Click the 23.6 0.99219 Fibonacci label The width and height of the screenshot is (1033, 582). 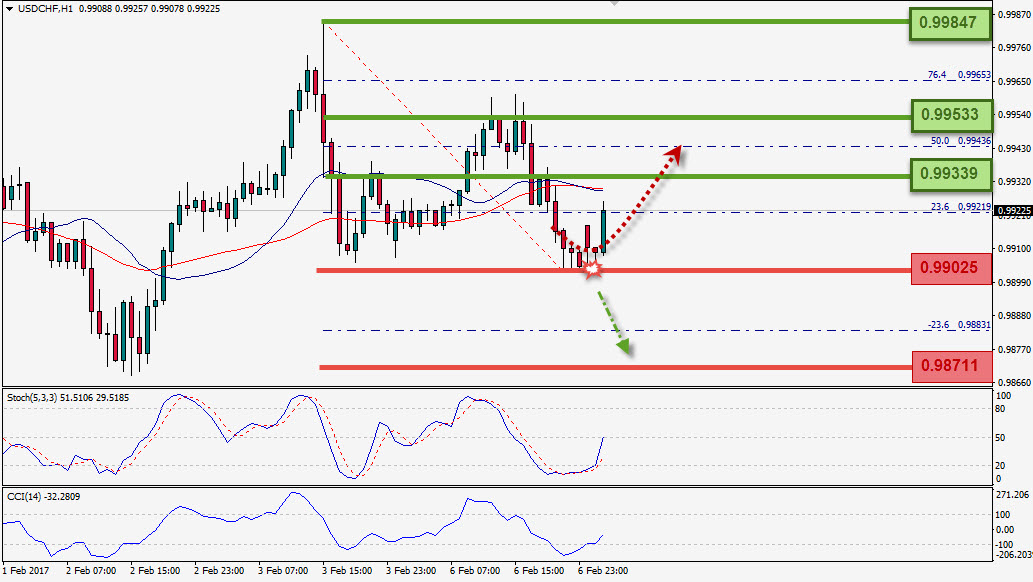tap(961, 206)
